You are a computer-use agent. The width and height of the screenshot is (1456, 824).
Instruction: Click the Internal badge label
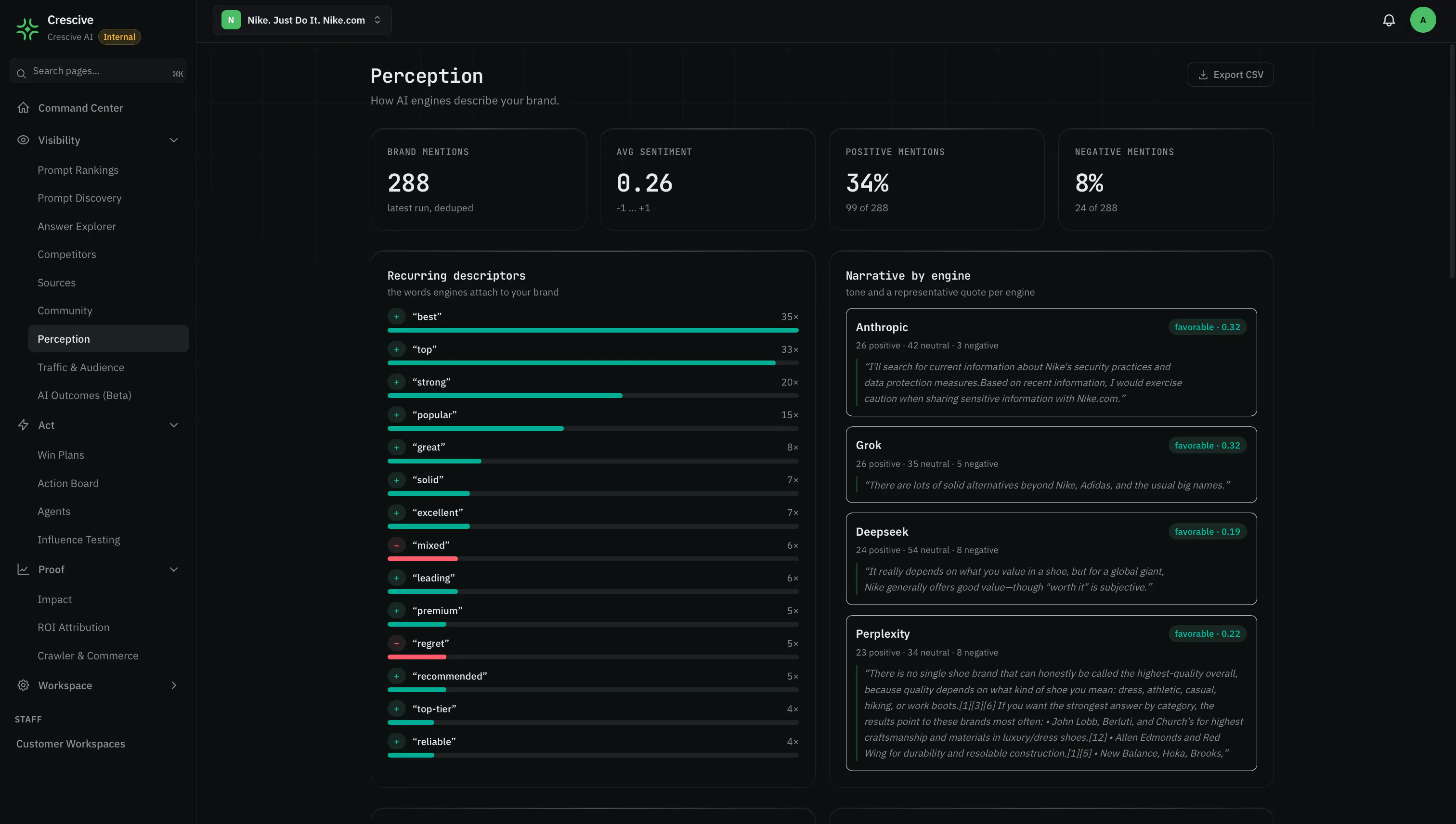point(119,37)
